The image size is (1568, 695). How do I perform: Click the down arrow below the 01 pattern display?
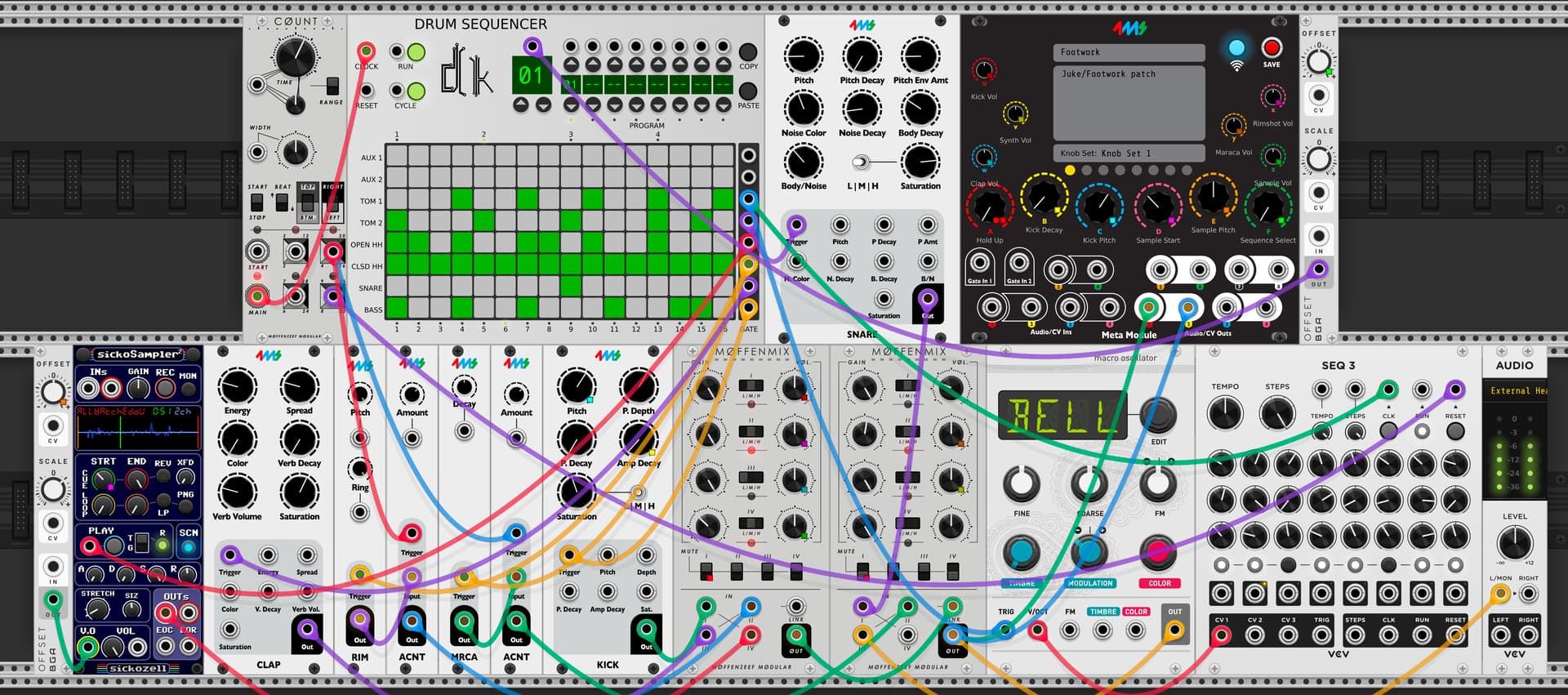click(543, 105)
